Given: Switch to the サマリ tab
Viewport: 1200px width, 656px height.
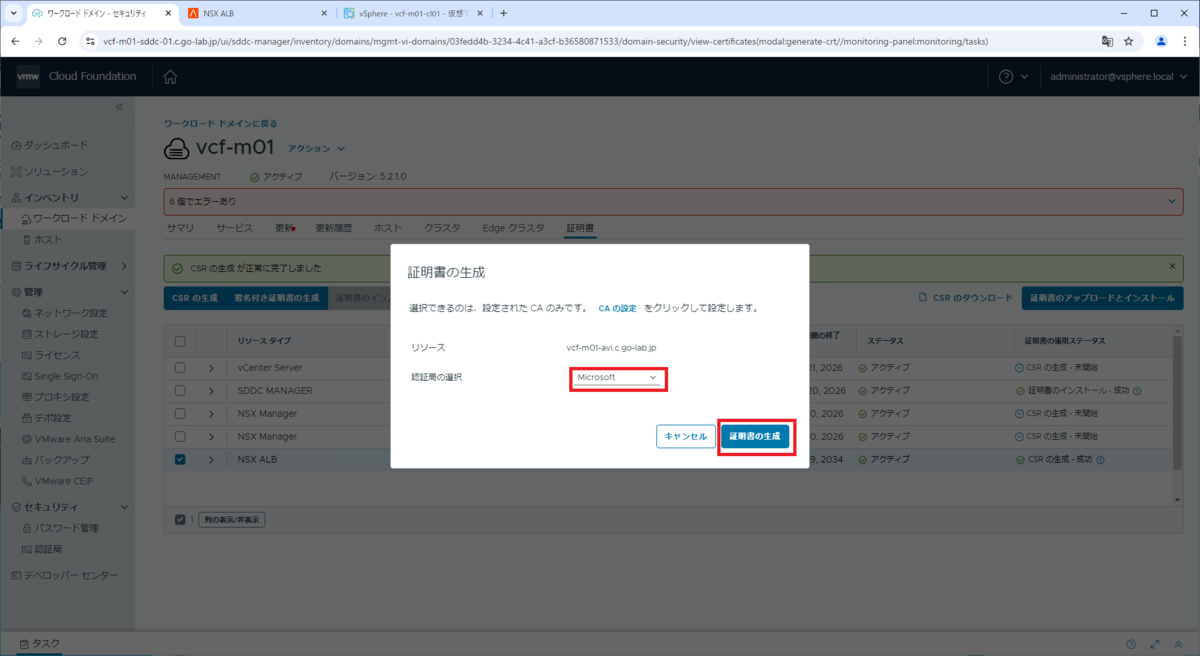Looking at the screenshot, I should tap(180, 228).
